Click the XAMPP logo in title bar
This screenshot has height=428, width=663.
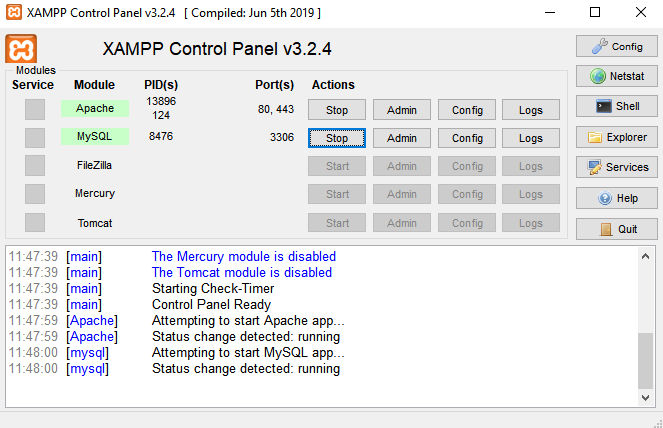(14, 12)
